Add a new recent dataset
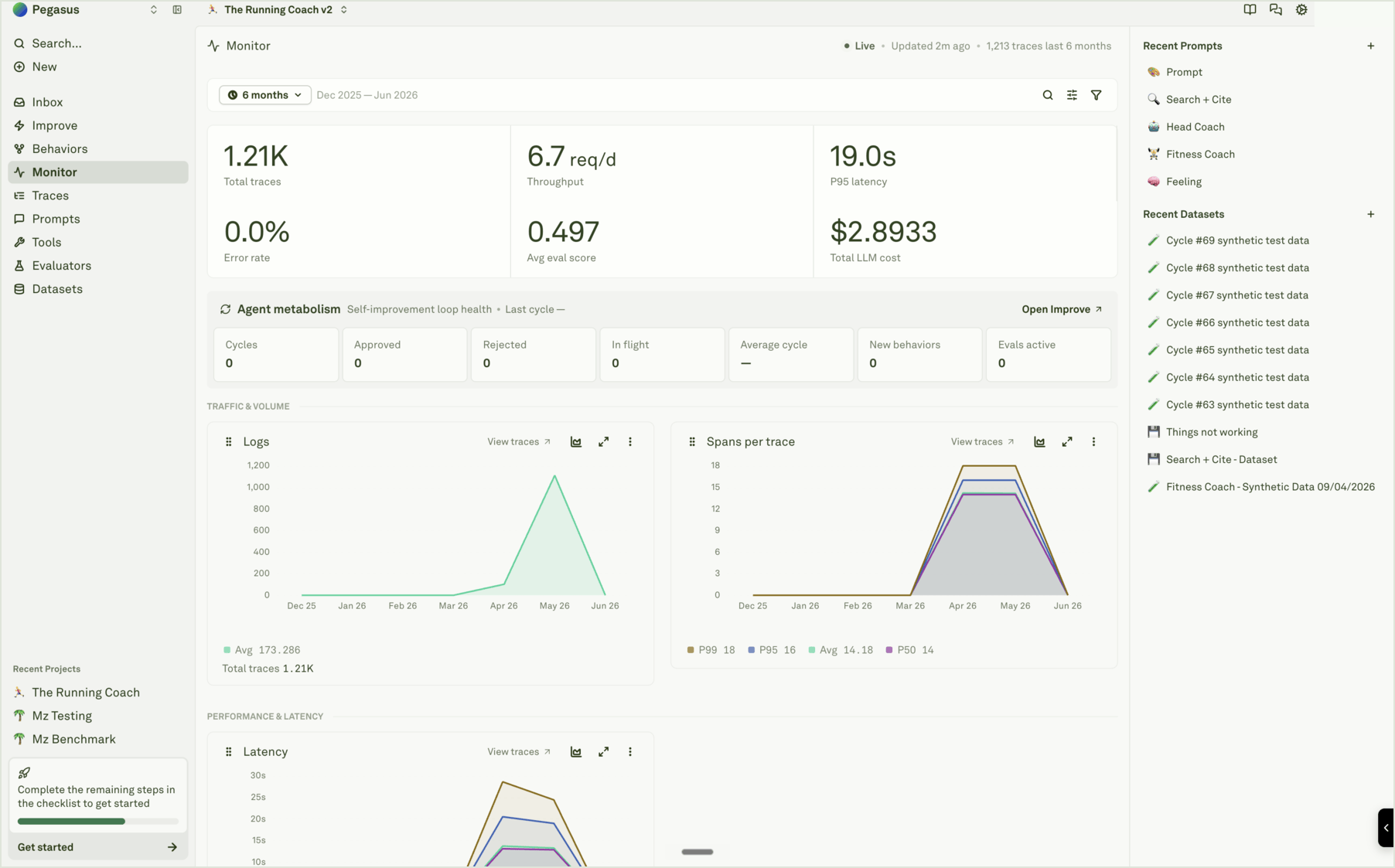The height and width of the screenshot is (868, 1395). pos(1371,214)
